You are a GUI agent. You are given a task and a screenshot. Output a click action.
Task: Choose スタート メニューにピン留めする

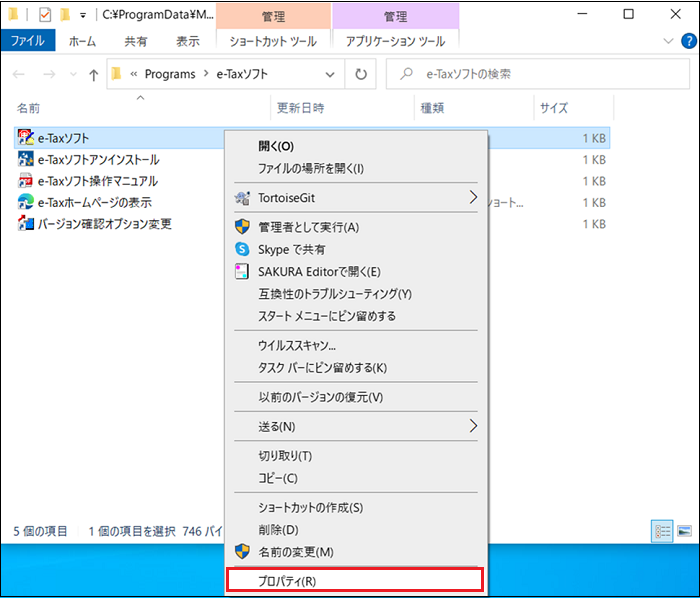356,316
